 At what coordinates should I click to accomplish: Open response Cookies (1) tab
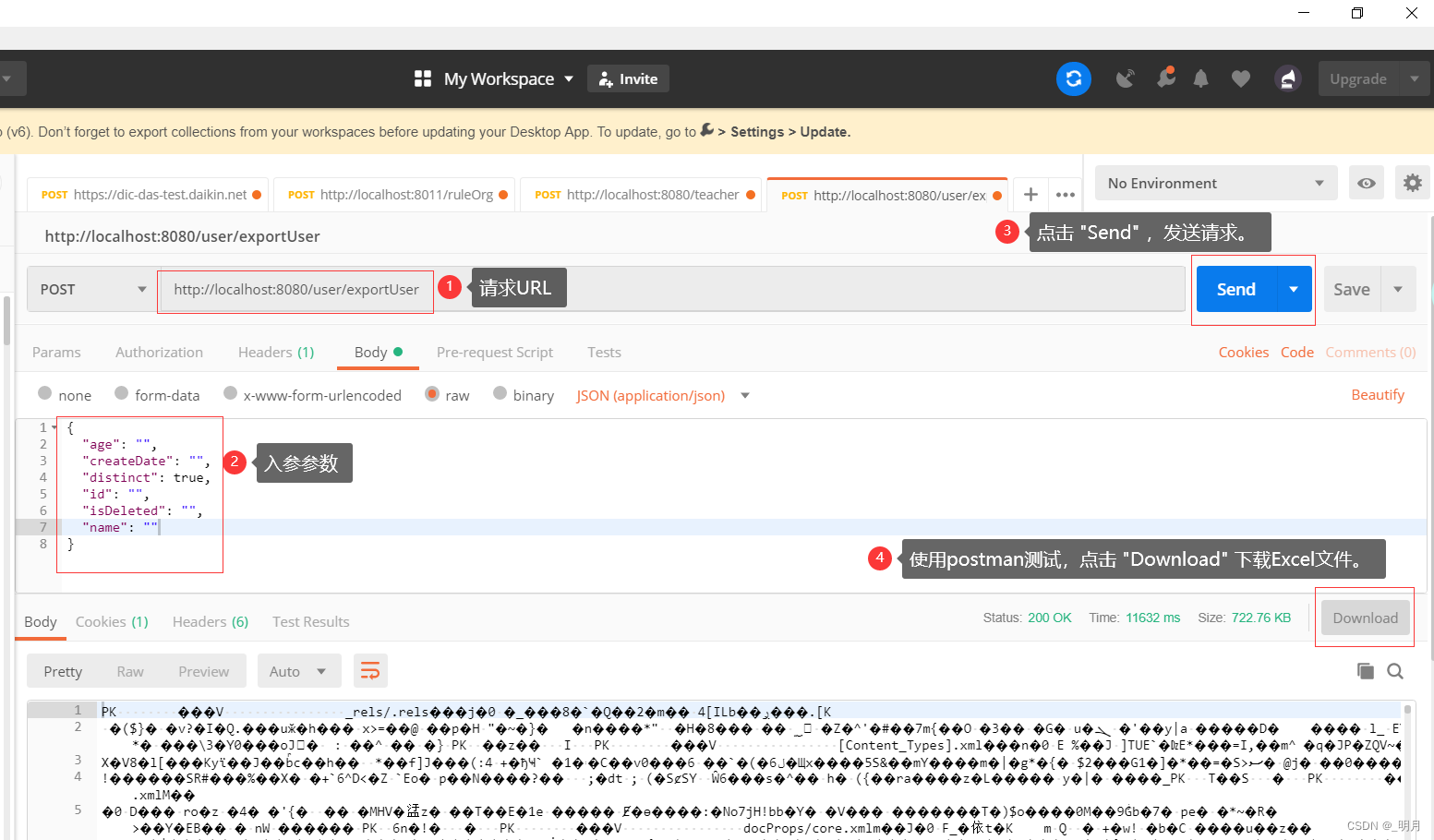pos(112,621)
